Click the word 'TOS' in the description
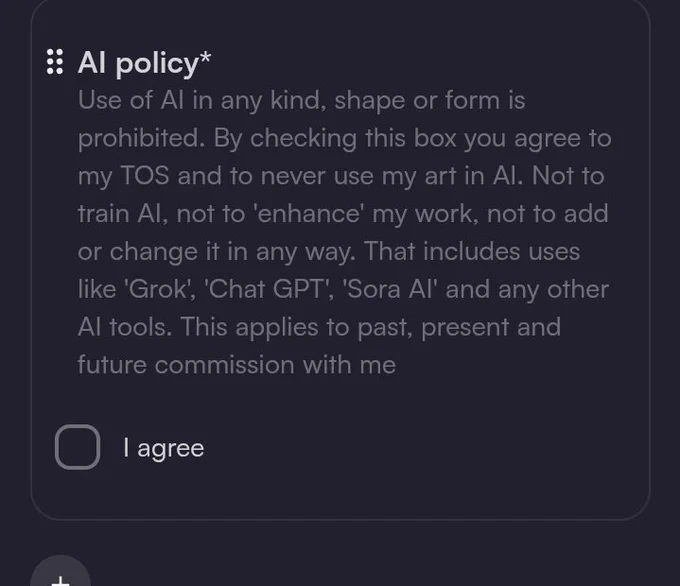Viewport: 680px width, 586px height. [x=144, y=176]
